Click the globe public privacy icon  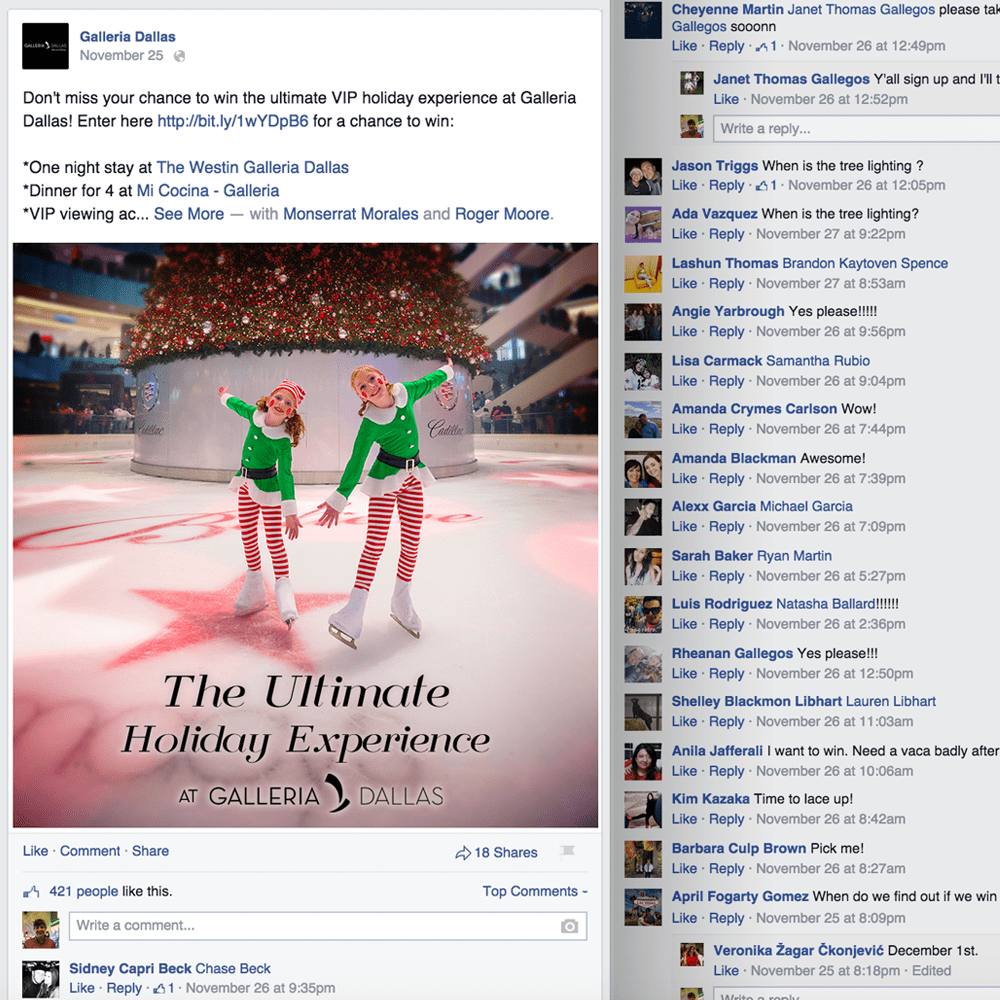coord(180,56)
